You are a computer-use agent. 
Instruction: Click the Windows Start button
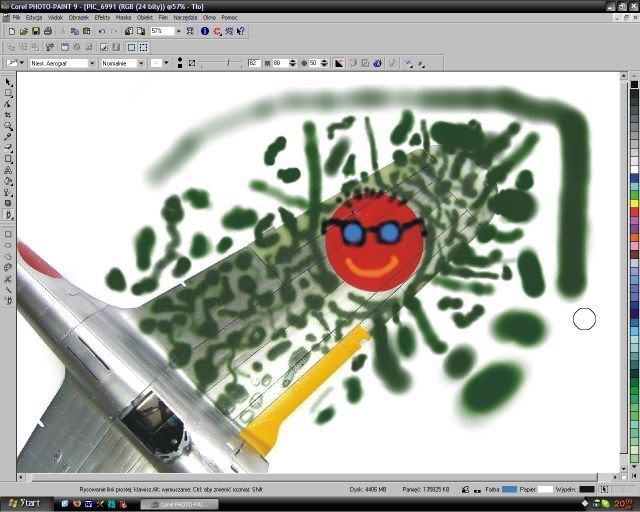coord(24,503)
